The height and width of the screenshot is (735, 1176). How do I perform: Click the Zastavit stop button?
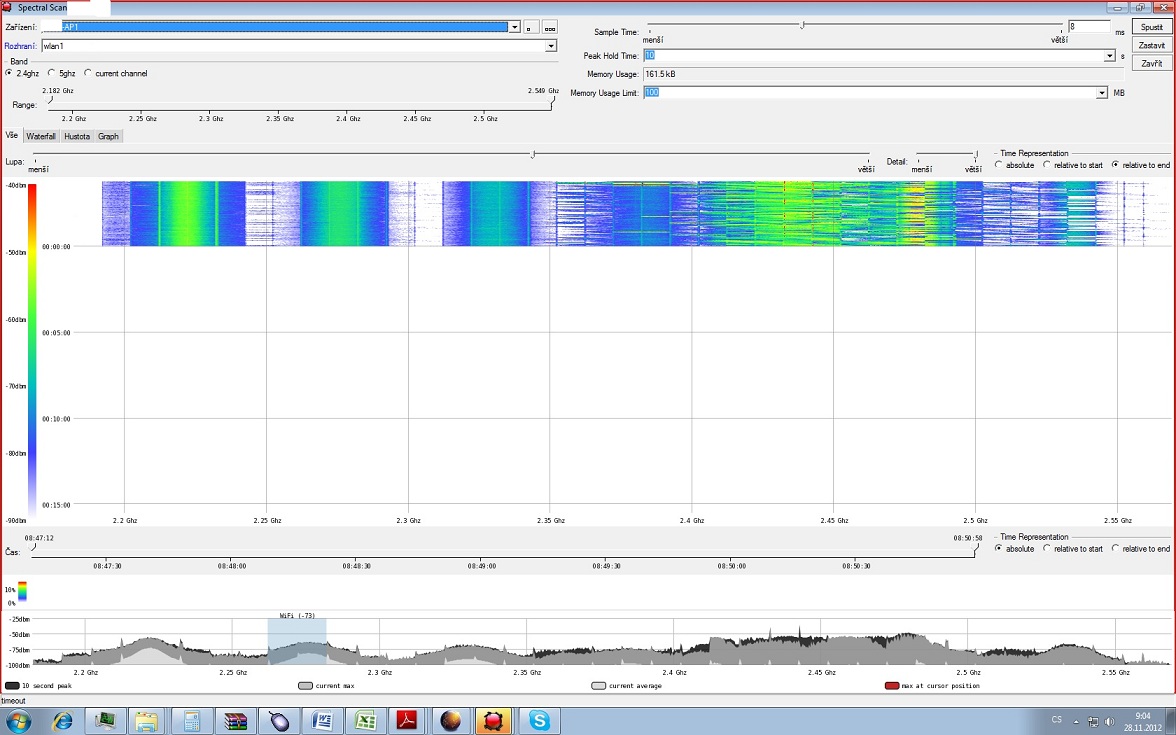tap(1151, 46)
